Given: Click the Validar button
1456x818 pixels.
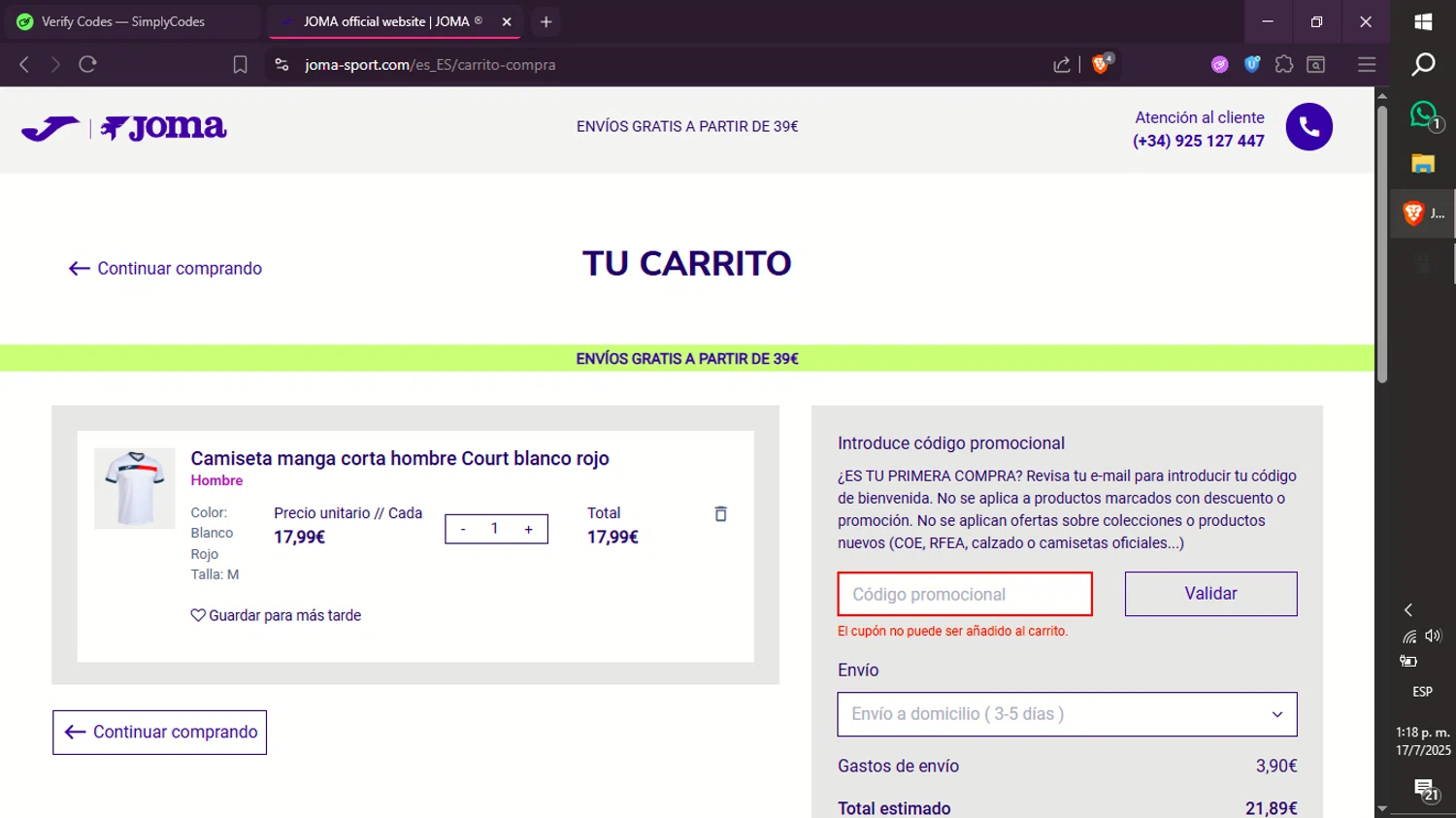Looking at the screenshot, I should [x=1210, y=594].
